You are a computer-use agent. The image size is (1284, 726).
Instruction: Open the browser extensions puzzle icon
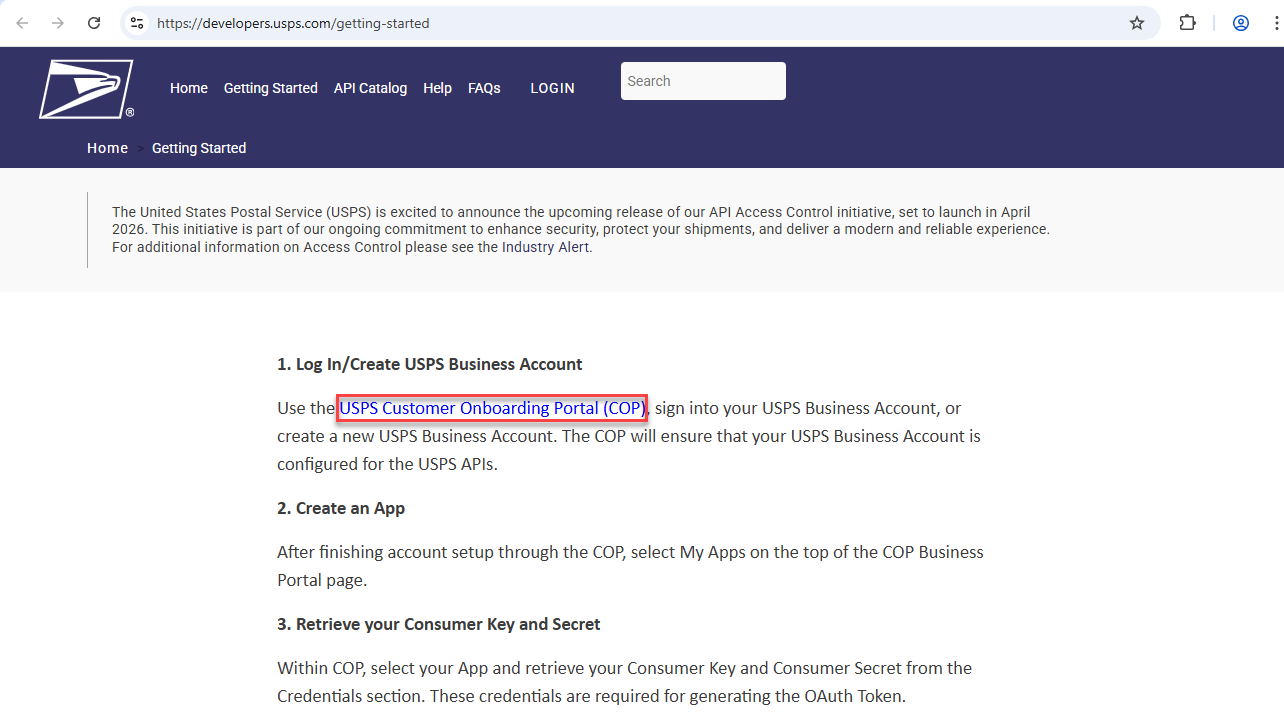tap(1187, 22)
